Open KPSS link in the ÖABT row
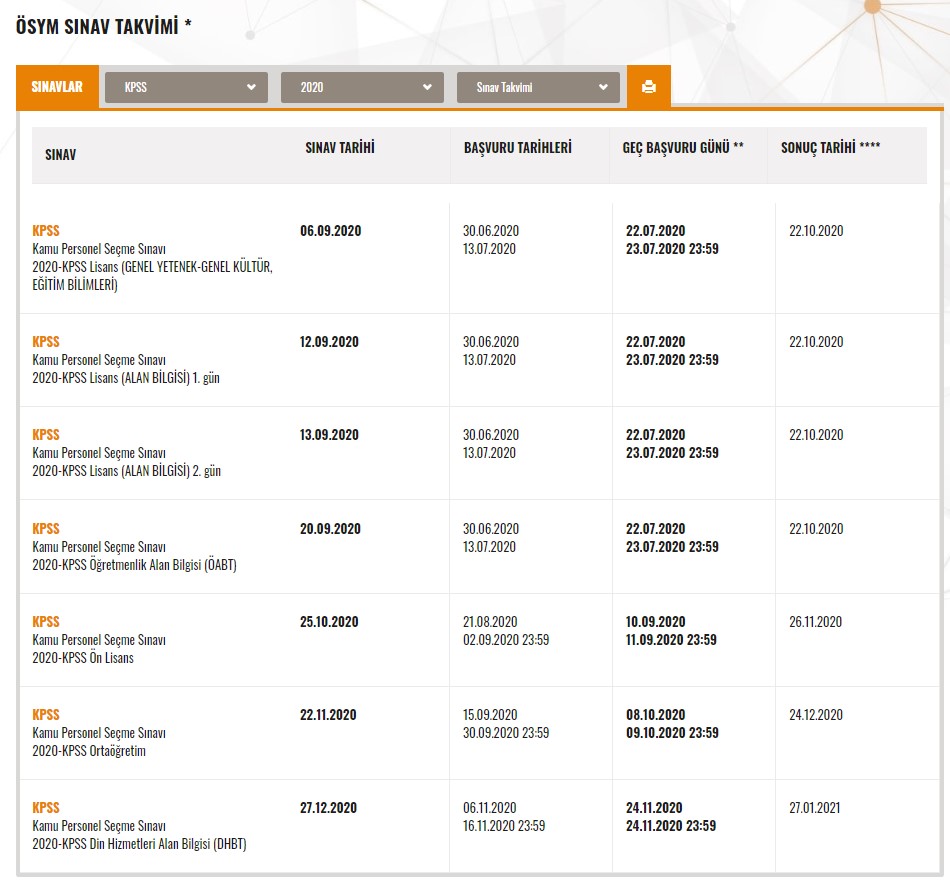Screen dimensions: 950x882 point(45,529)
